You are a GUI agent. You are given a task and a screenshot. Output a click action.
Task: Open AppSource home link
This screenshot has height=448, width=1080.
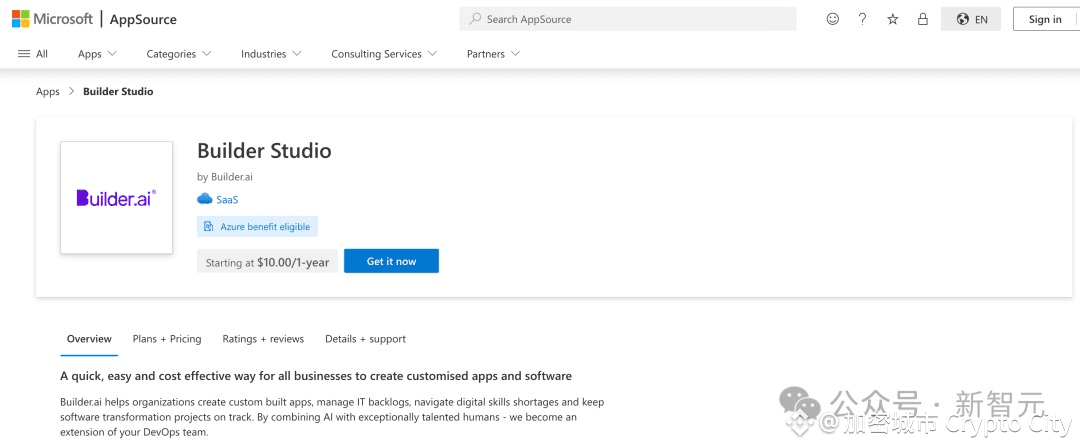click(x=143, y=19)
